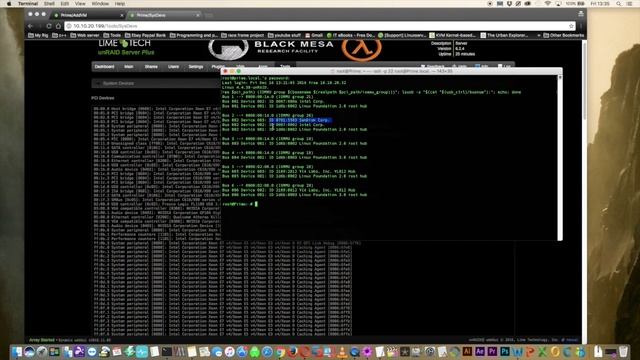Click the Chrome user profile icon
The image size is (640, 360).
pyautogui.click(x=581, y=14)
